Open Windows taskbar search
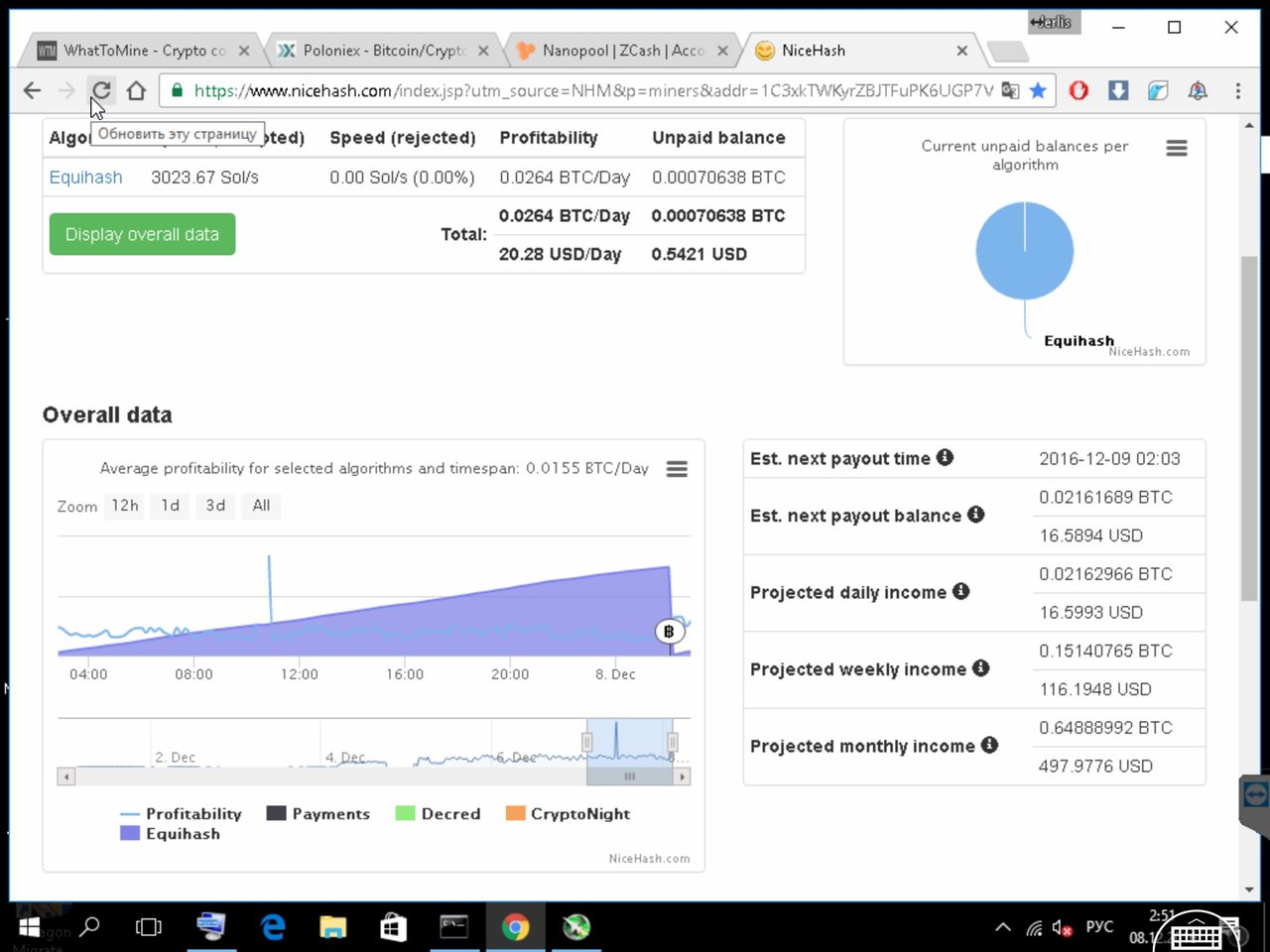 coord(89,927)
